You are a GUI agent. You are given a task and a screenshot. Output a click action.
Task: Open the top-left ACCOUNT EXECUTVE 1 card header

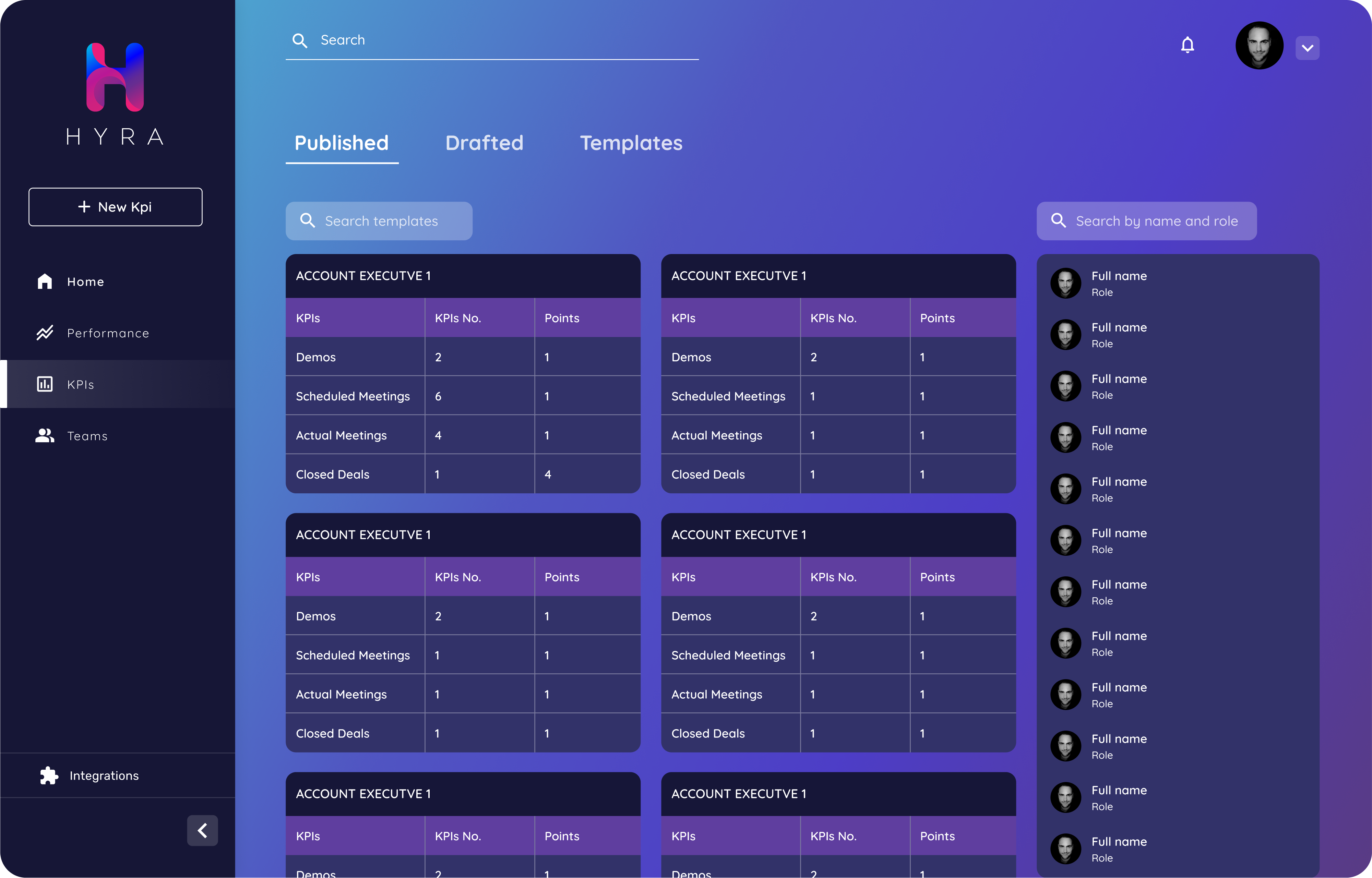point(463,276)
